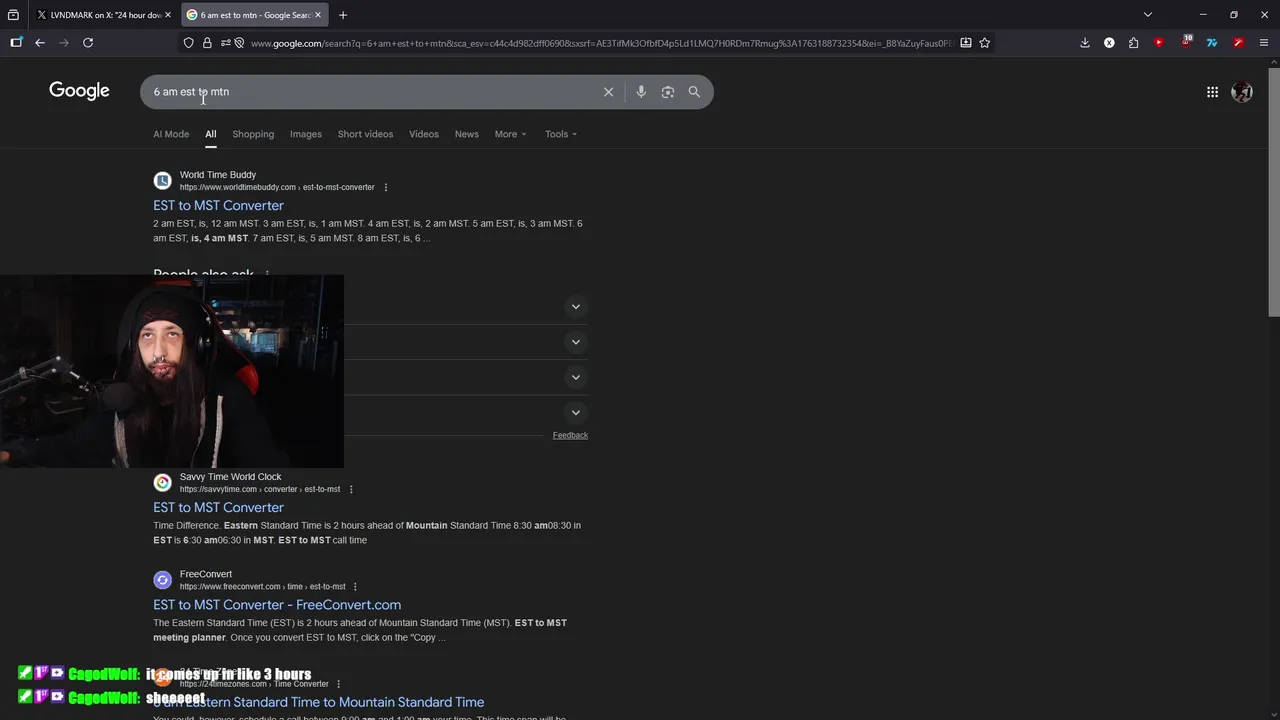1280x720 pixels.
Task: Click the red wand extension icon
Action: [x=1238, y=43]
